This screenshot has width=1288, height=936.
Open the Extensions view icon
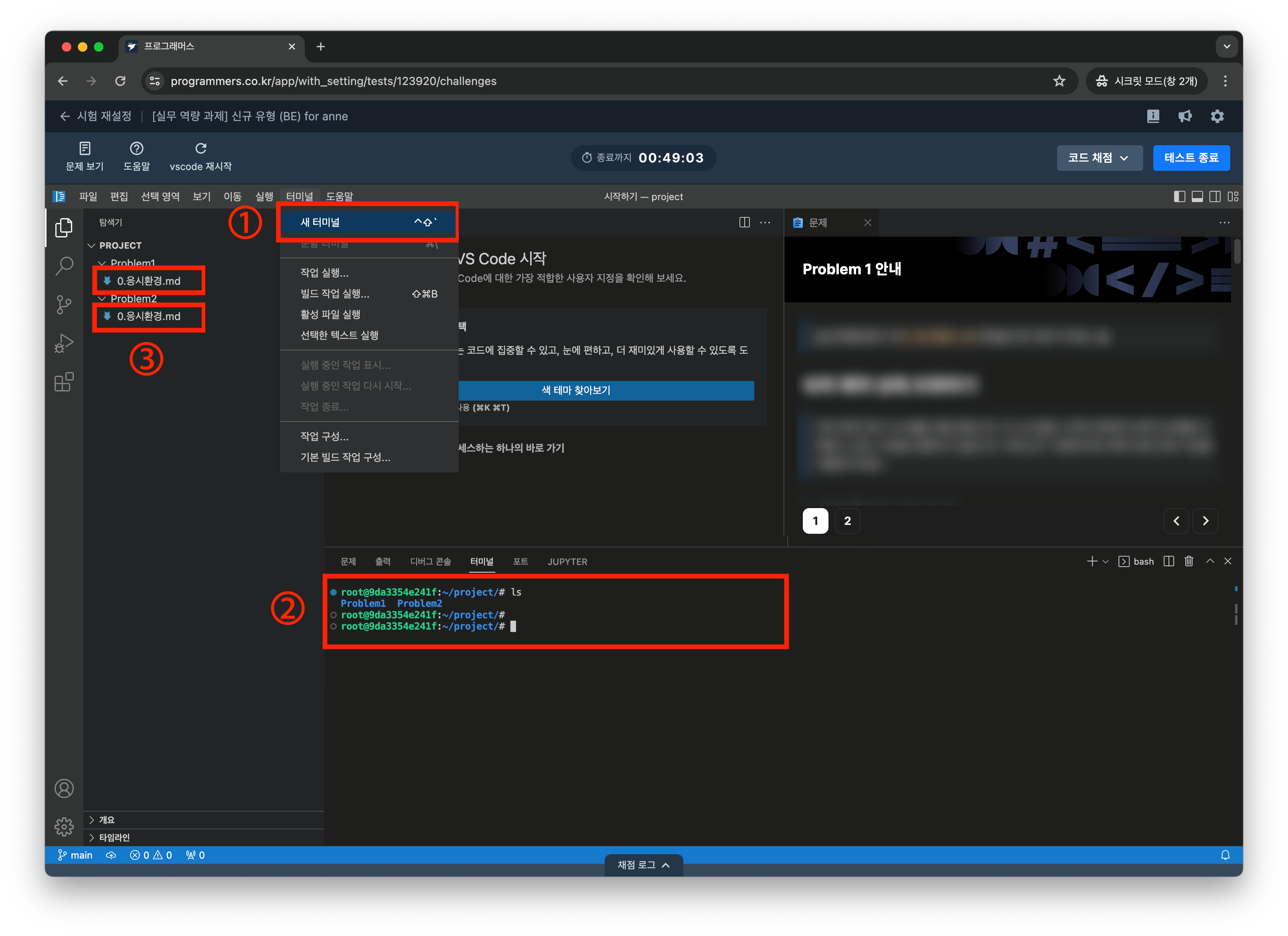click(x=64, y=382)
